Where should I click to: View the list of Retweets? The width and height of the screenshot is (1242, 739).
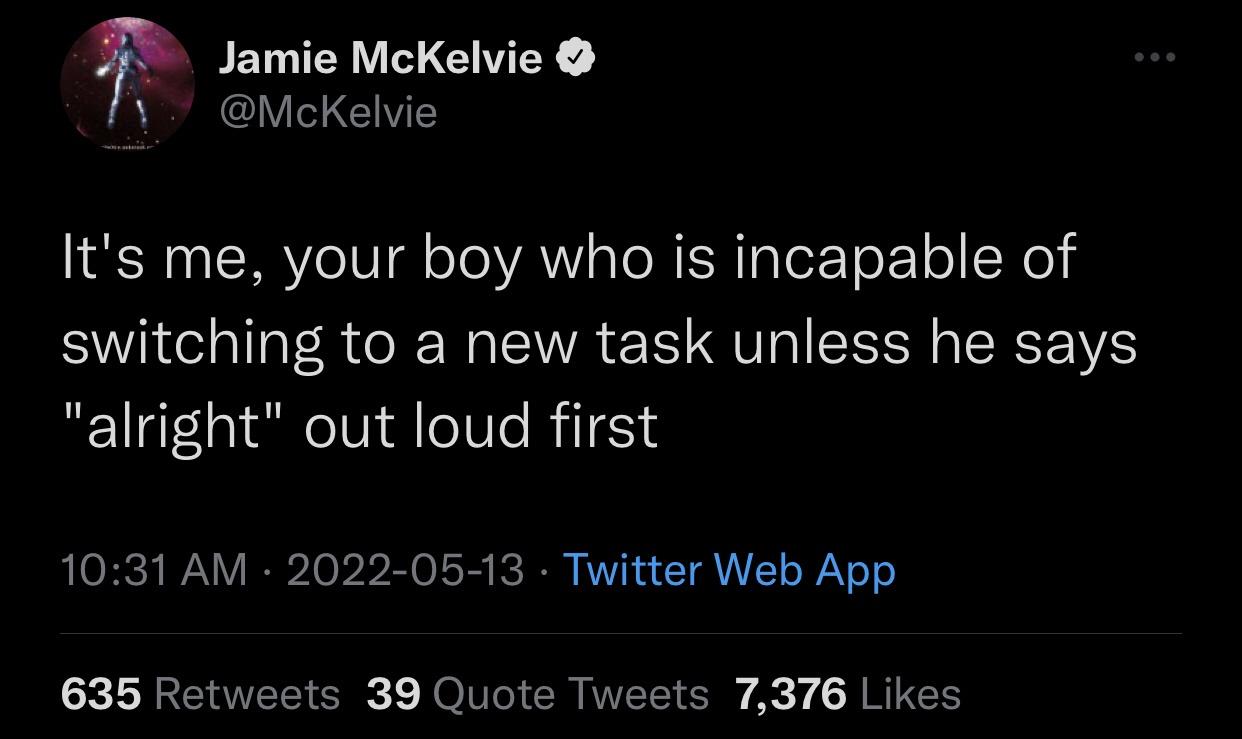click(247, 693)
